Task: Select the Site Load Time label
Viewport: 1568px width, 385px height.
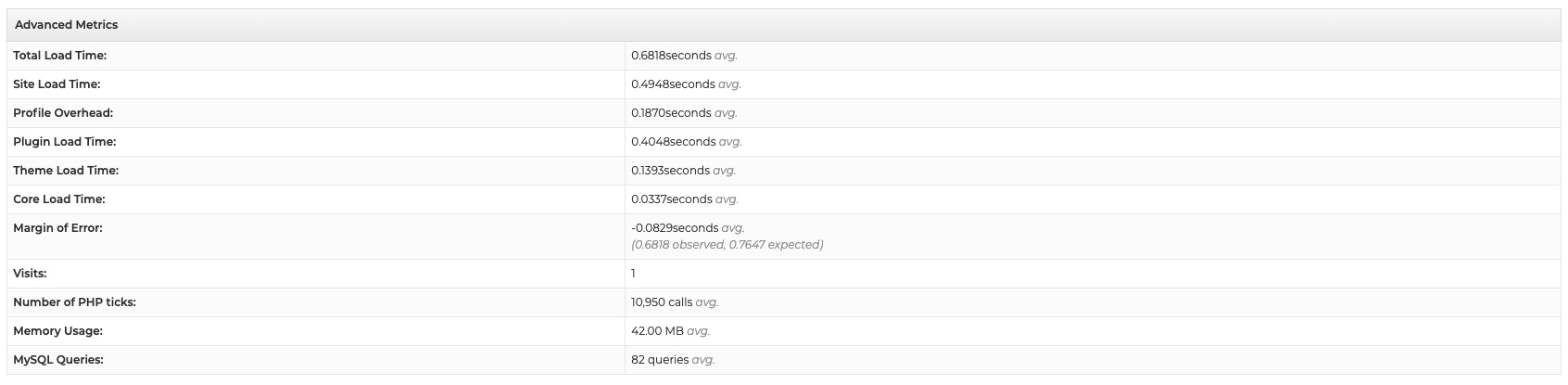Action: 57,84
